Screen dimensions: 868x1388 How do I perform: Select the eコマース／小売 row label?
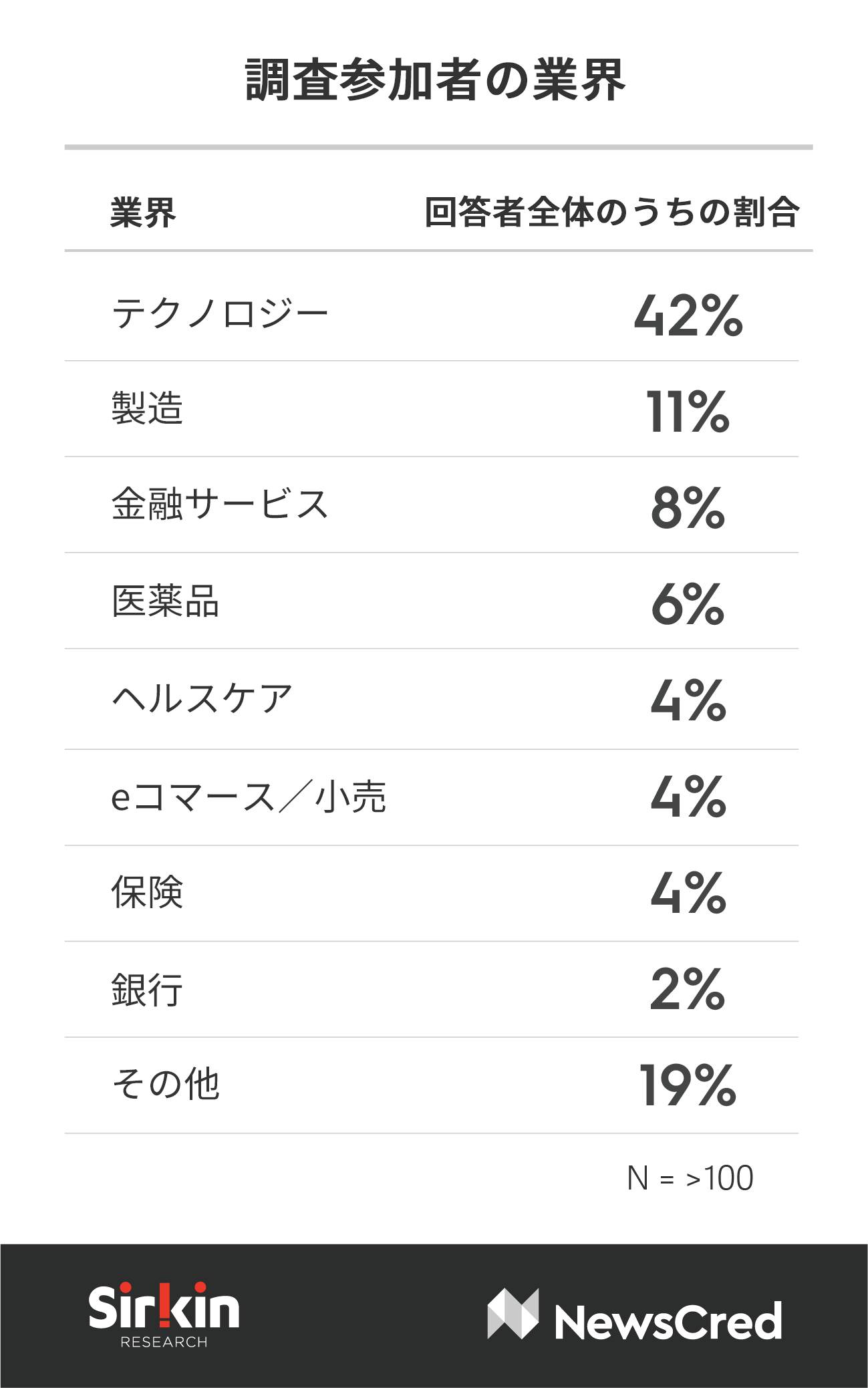pos(249,797)
